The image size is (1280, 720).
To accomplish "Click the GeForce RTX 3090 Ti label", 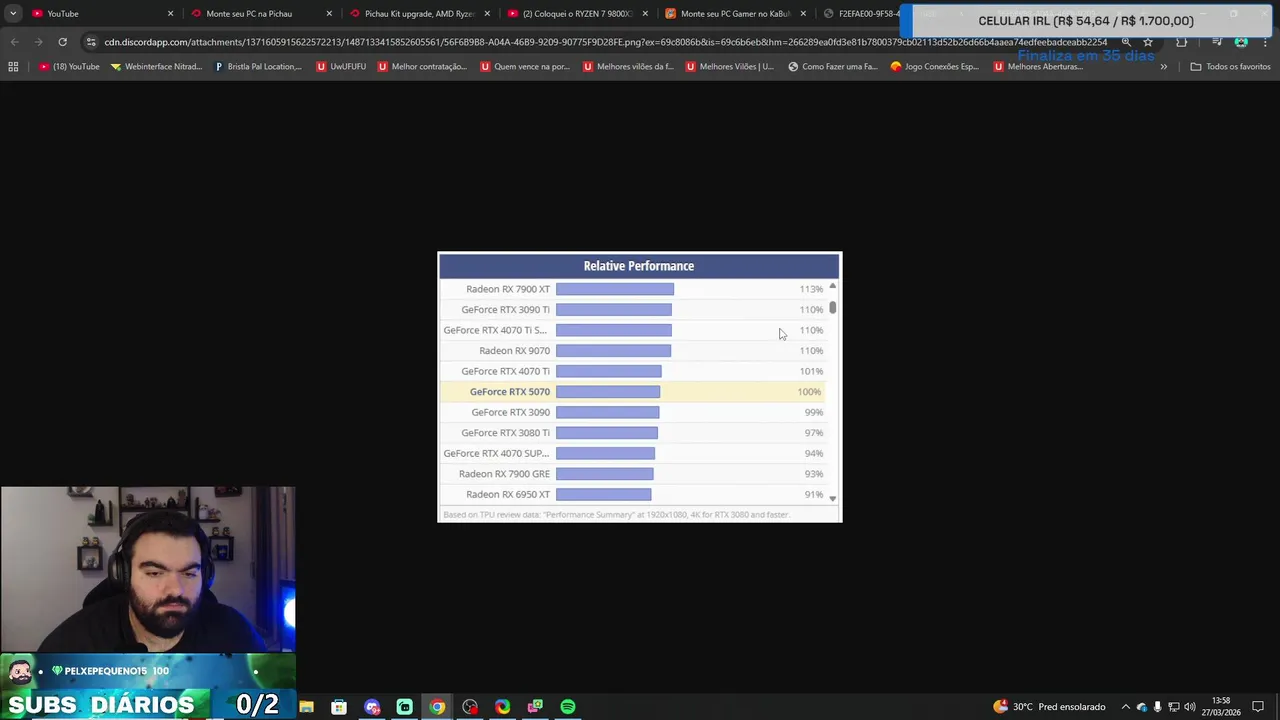I will click(x=505, y=310).
